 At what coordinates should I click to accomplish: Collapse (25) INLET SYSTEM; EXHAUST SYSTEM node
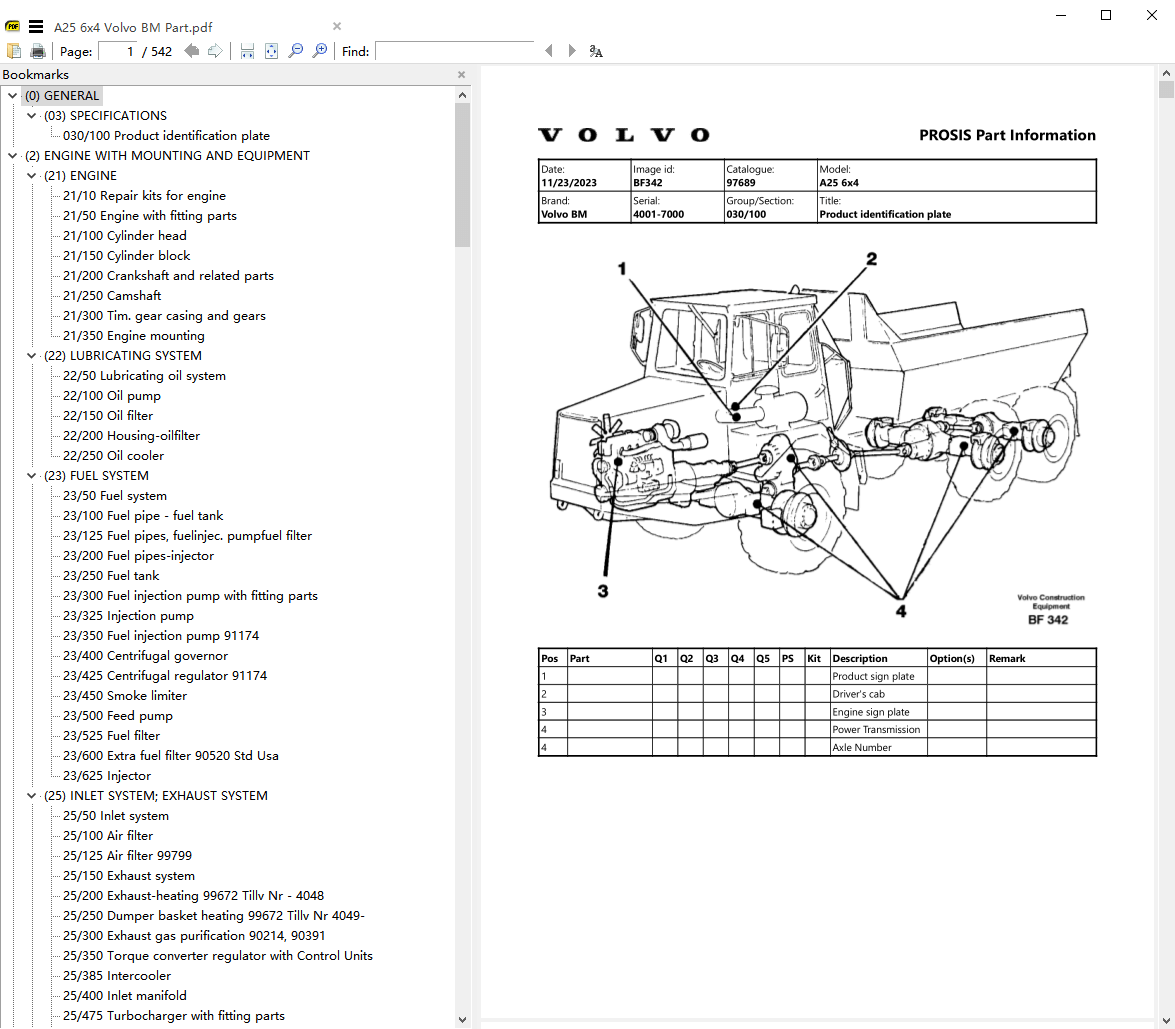31,795
